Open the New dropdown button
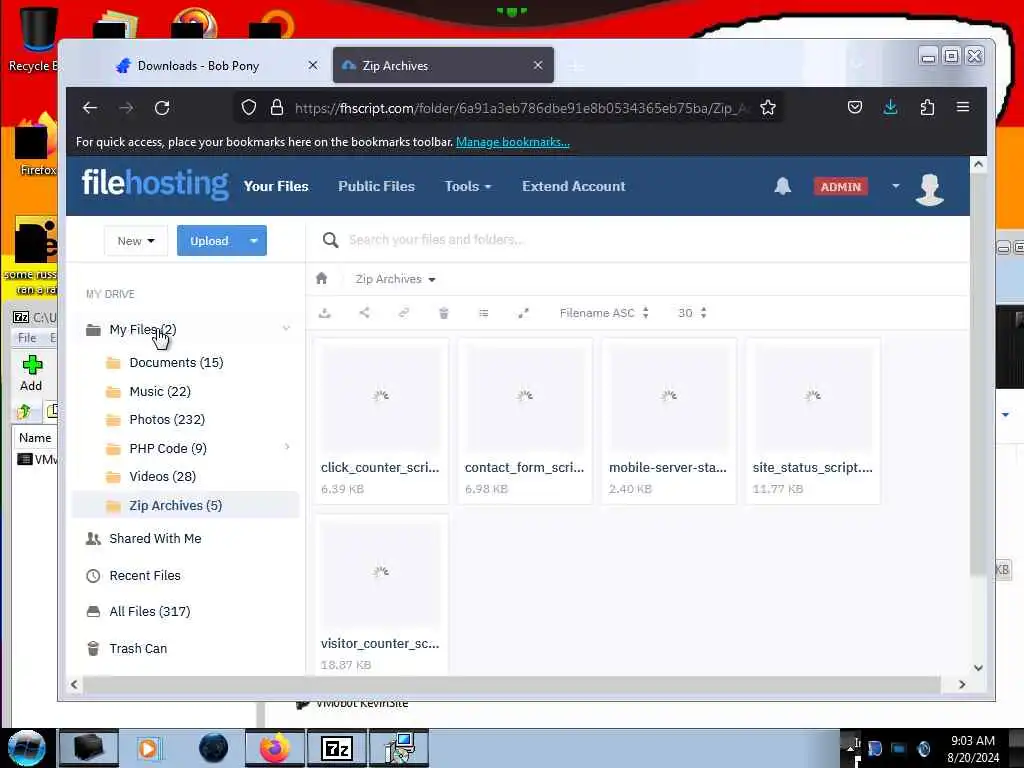 pos(136,241)
